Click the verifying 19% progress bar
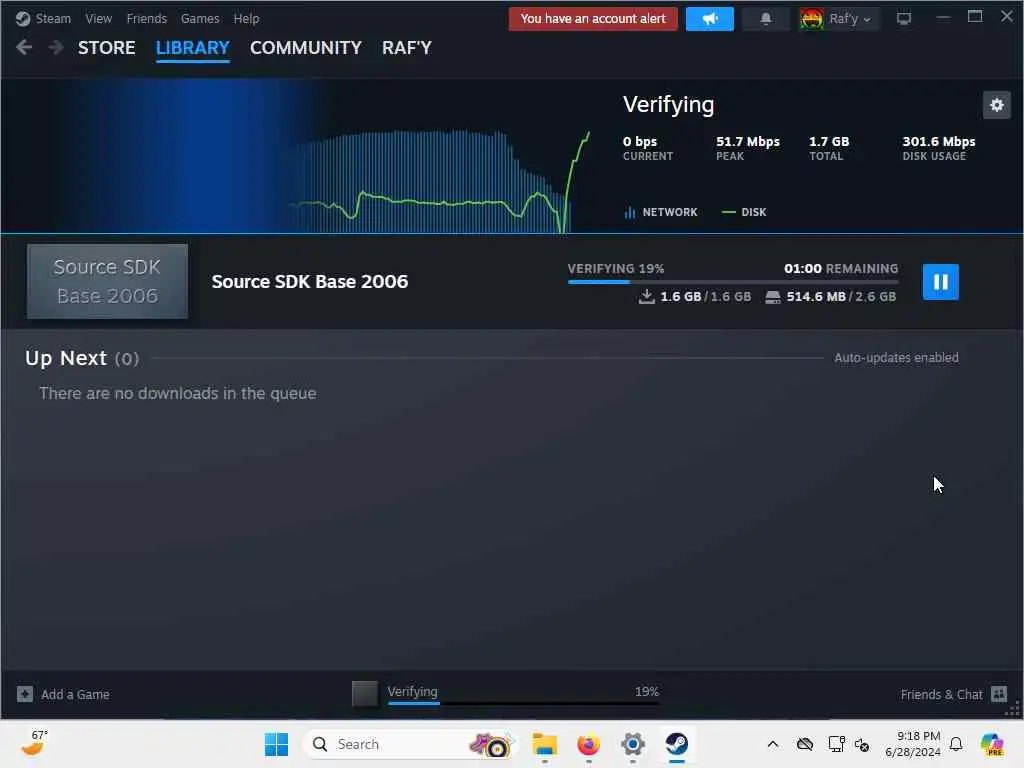 click(733, 282)
